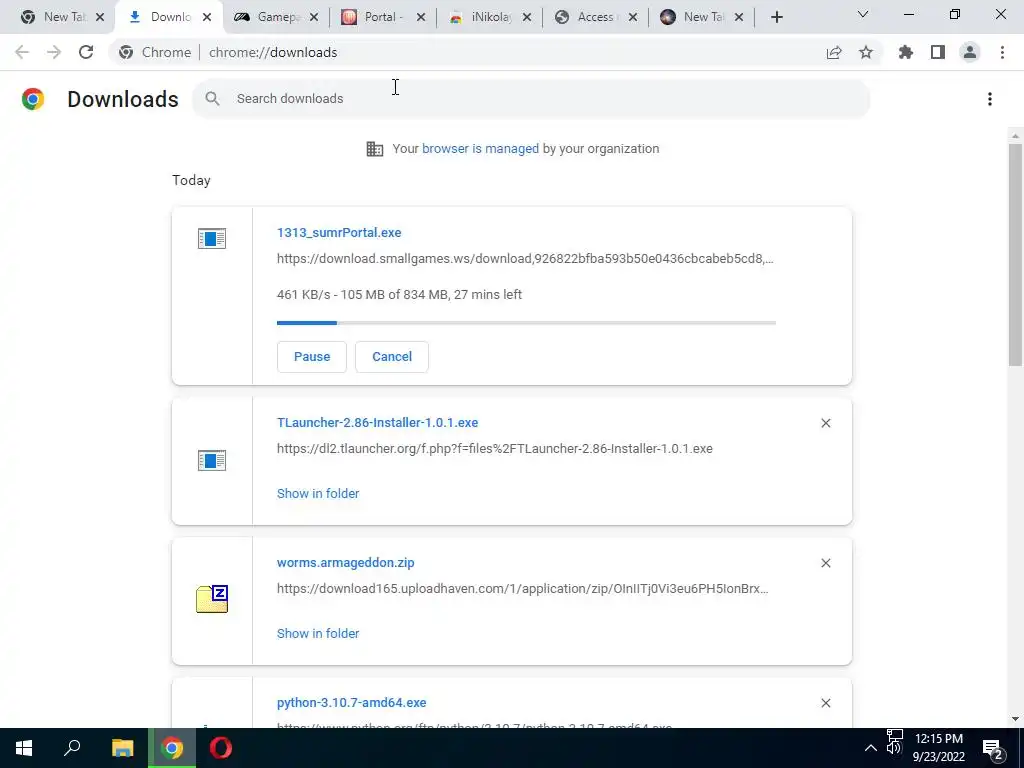Open worms.armageddon.zip file link
Screen dimensions: 1024x768
click(x=345, y=562)
